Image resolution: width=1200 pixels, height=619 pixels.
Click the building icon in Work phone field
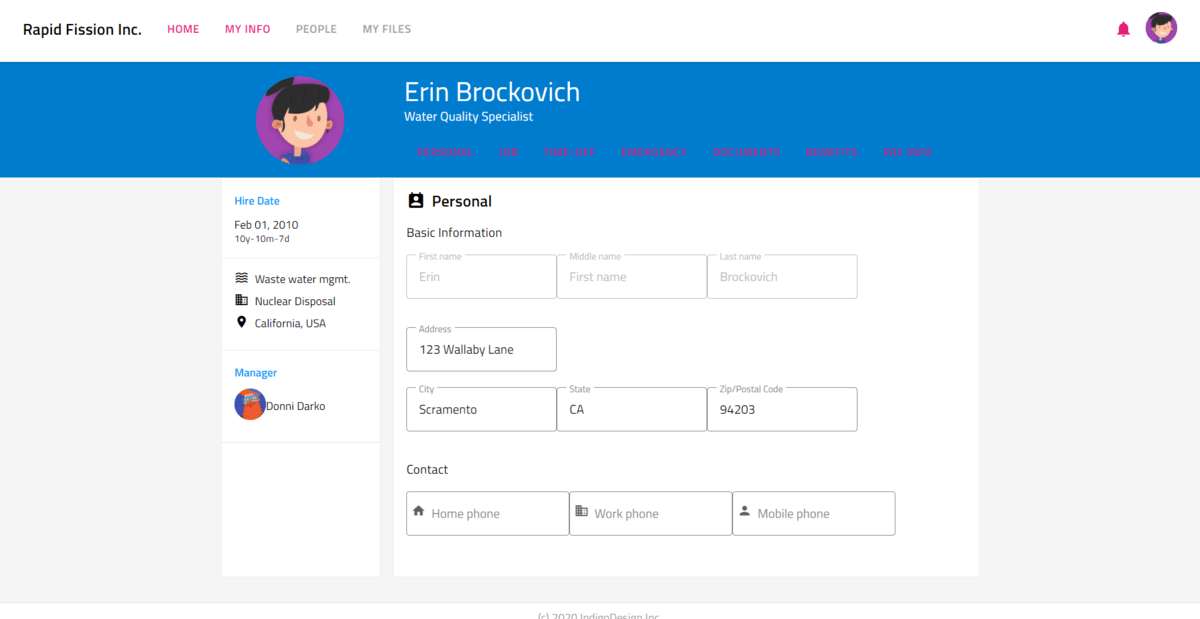[x=582, y=511]
